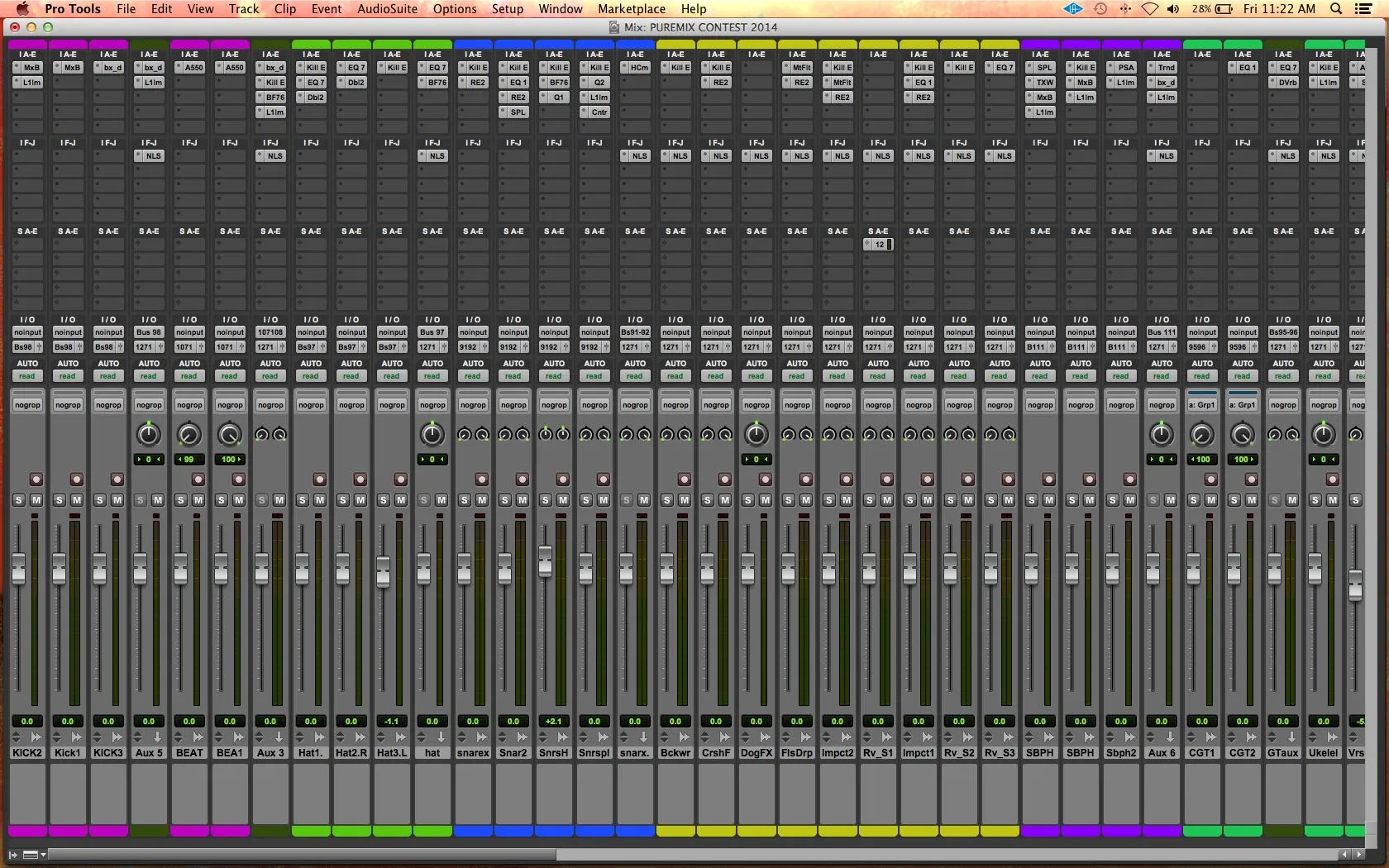Screen dimensions: 1389x868
Task: Open the HCm insert on snarx.
Action: [635, 68]
